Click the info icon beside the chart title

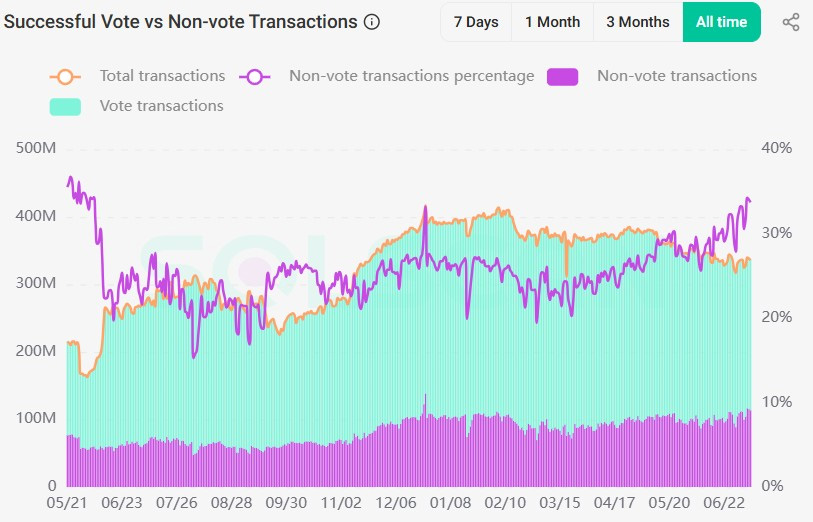pos(372,22)
